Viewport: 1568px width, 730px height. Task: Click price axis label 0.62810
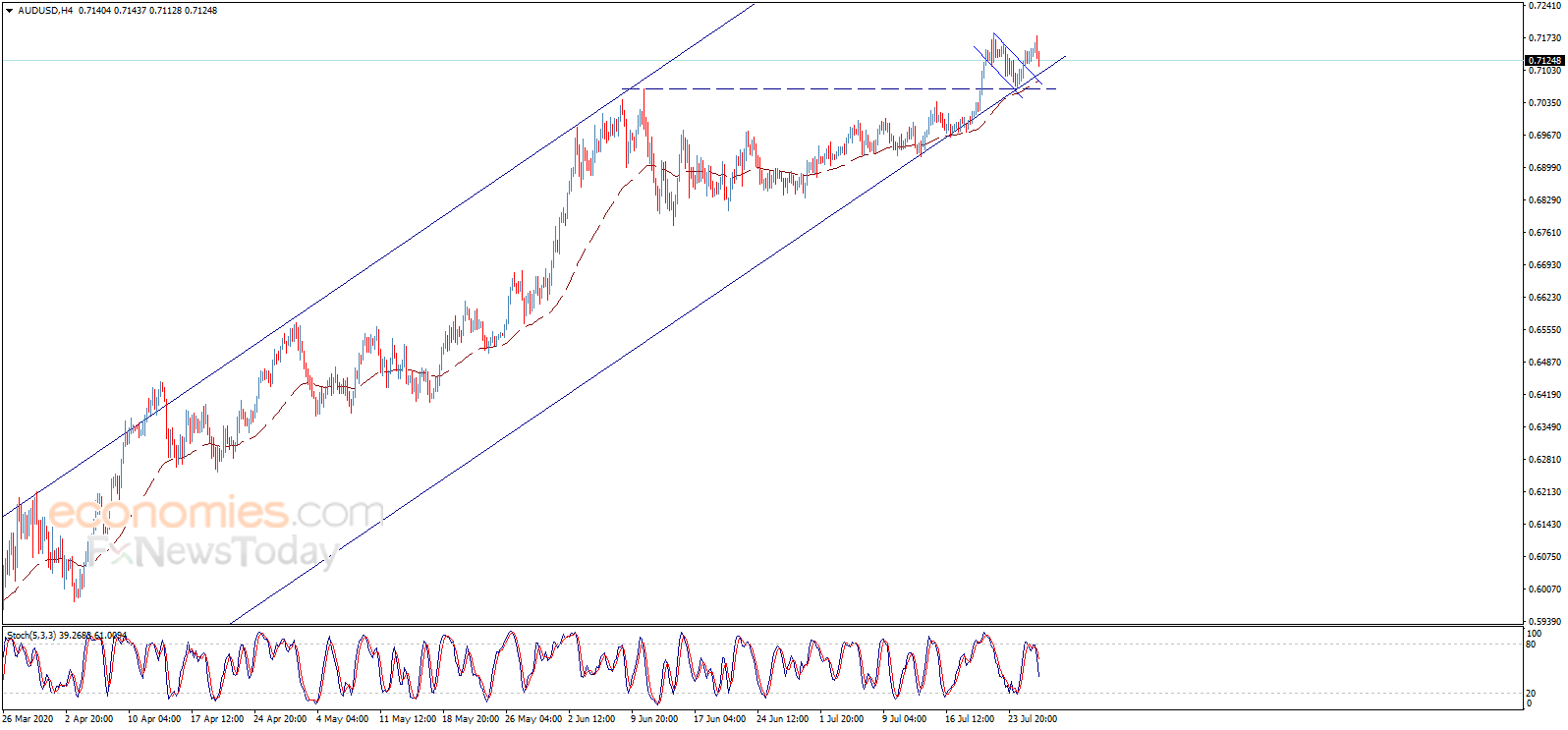pos(1545,460)
